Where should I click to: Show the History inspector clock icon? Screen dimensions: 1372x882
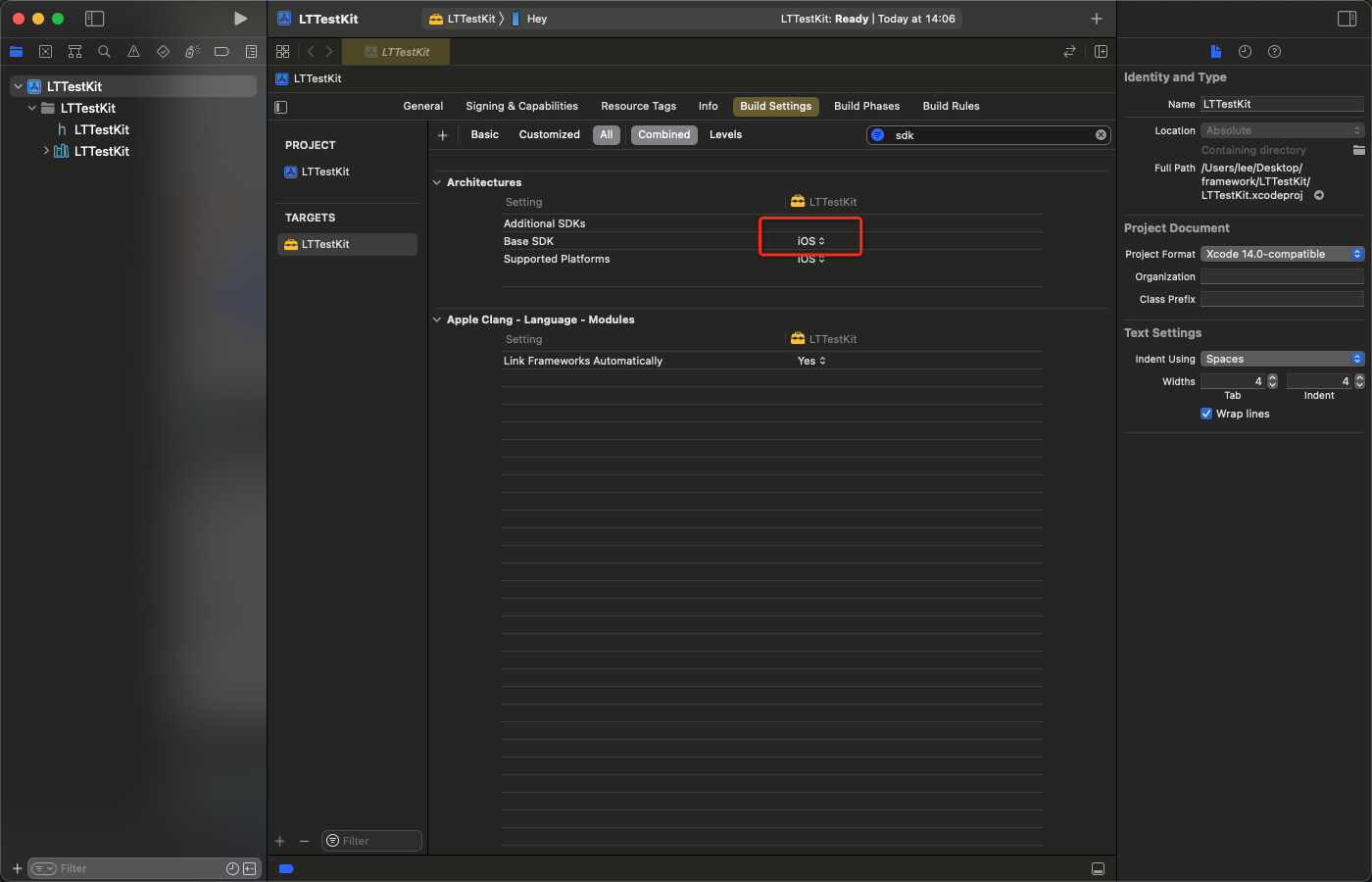click(1245, 52)
